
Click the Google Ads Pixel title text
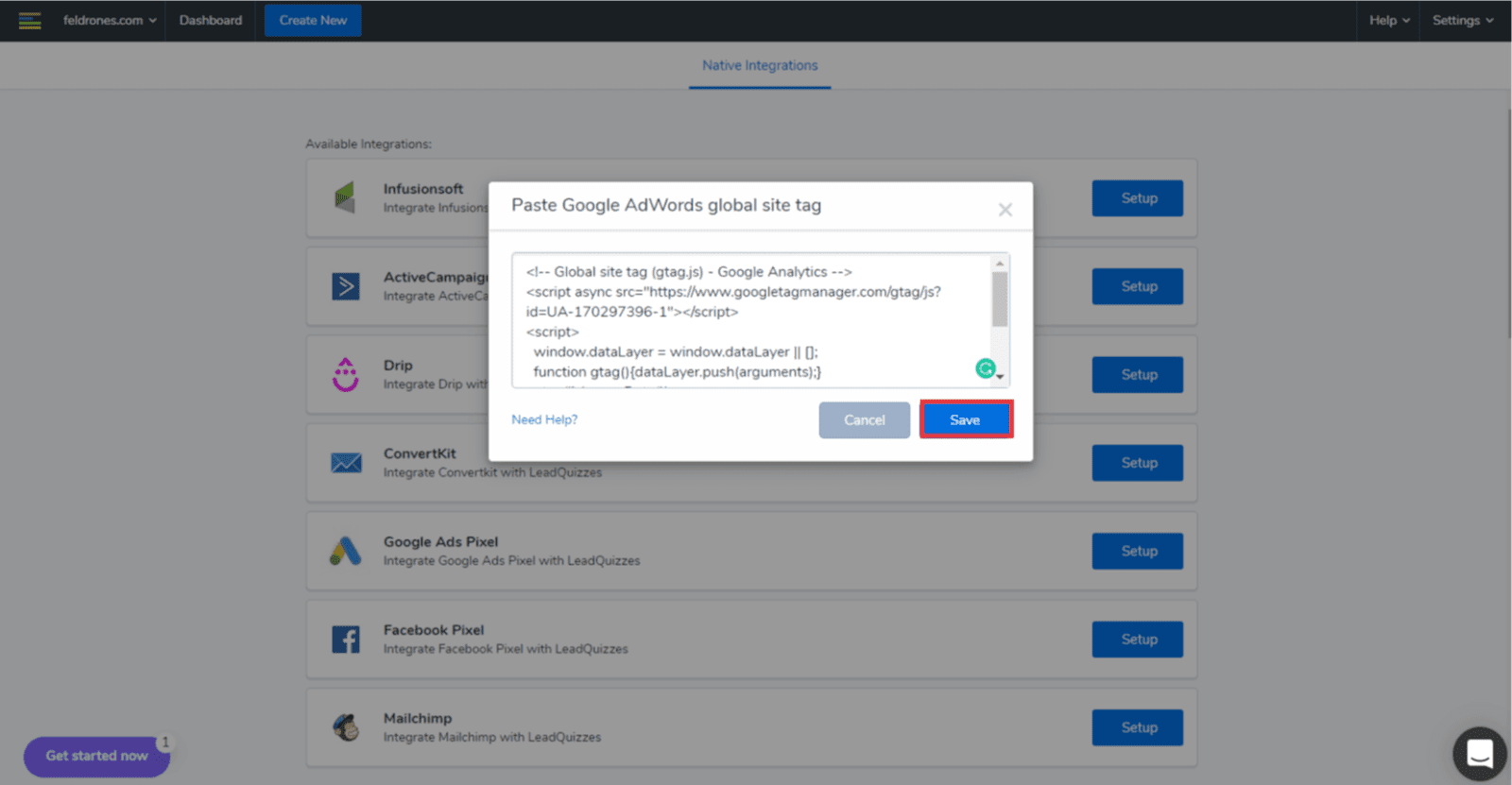(x=440, y=541)
